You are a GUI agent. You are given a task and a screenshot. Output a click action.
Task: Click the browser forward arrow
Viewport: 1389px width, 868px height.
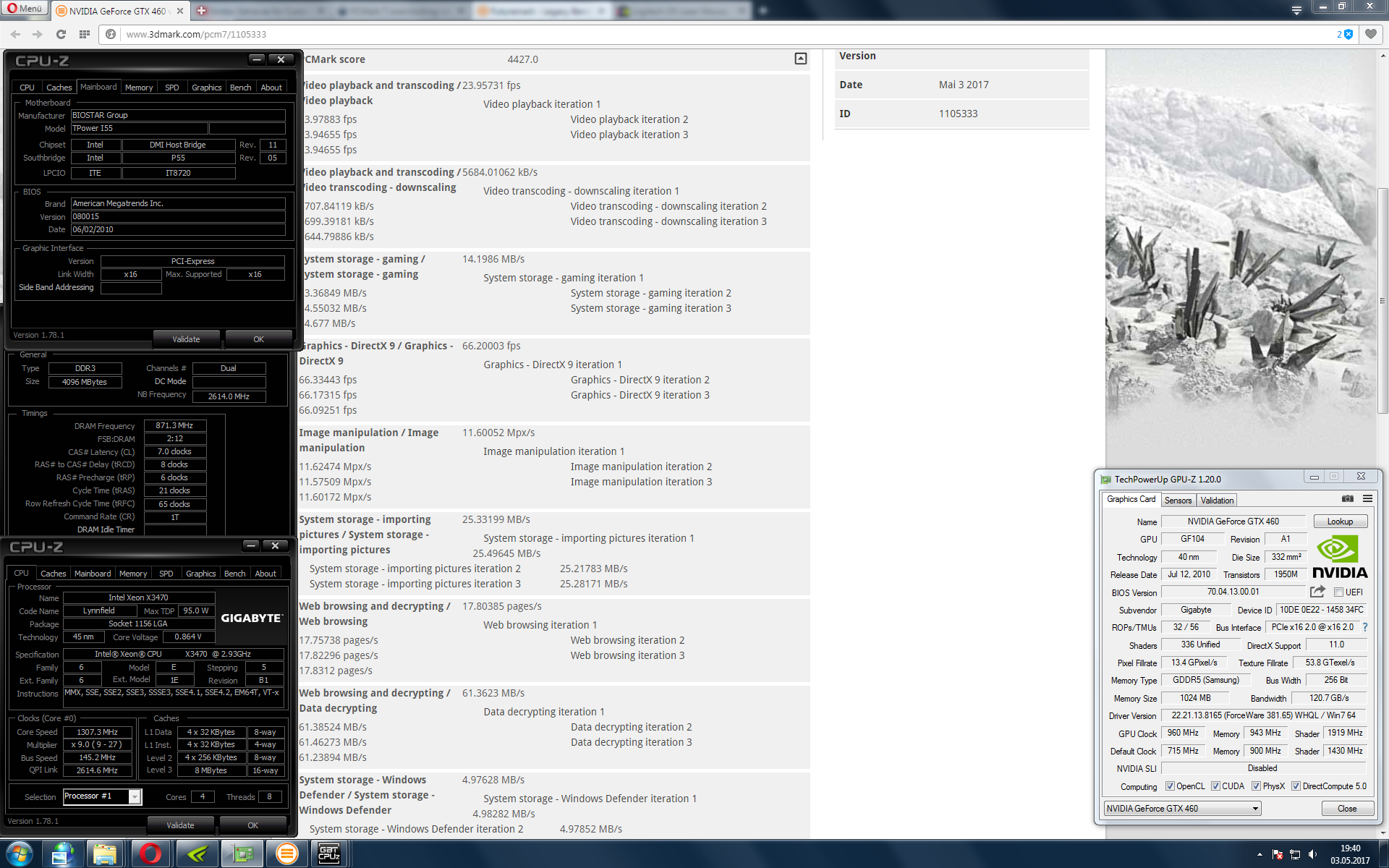tap(38, 34)
